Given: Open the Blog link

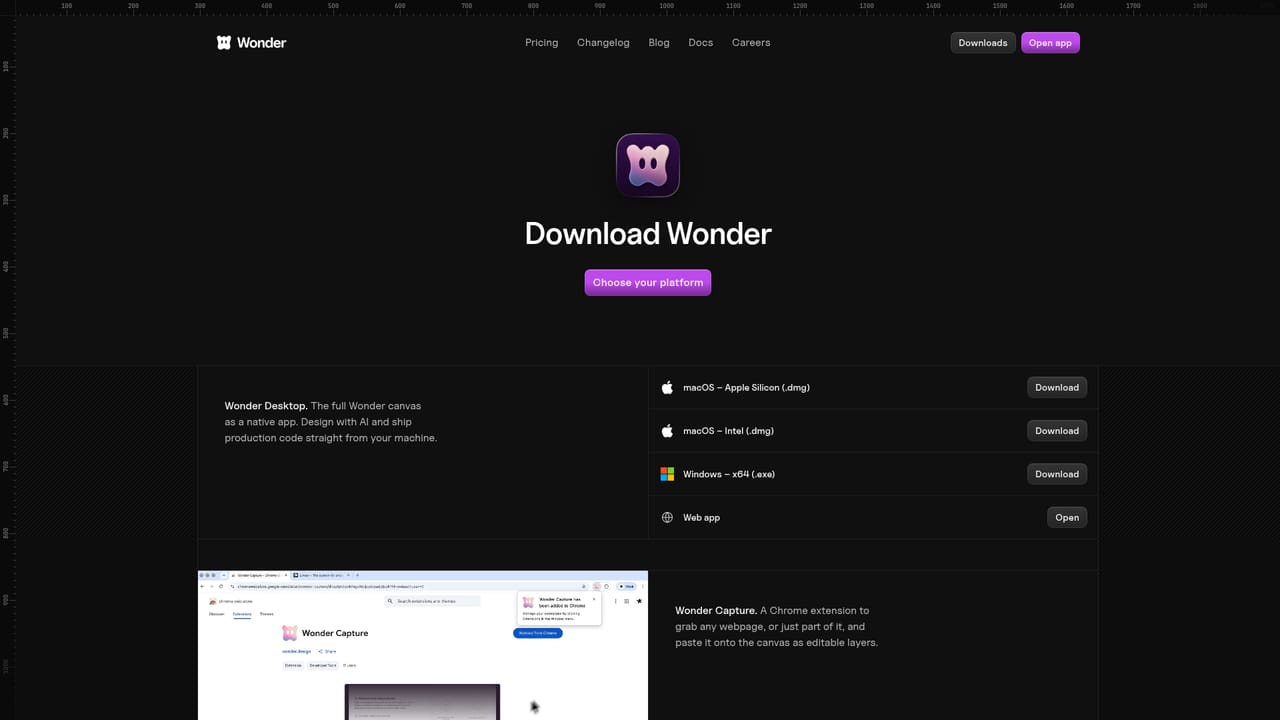Looking at the screenshot, I should 659,42.
